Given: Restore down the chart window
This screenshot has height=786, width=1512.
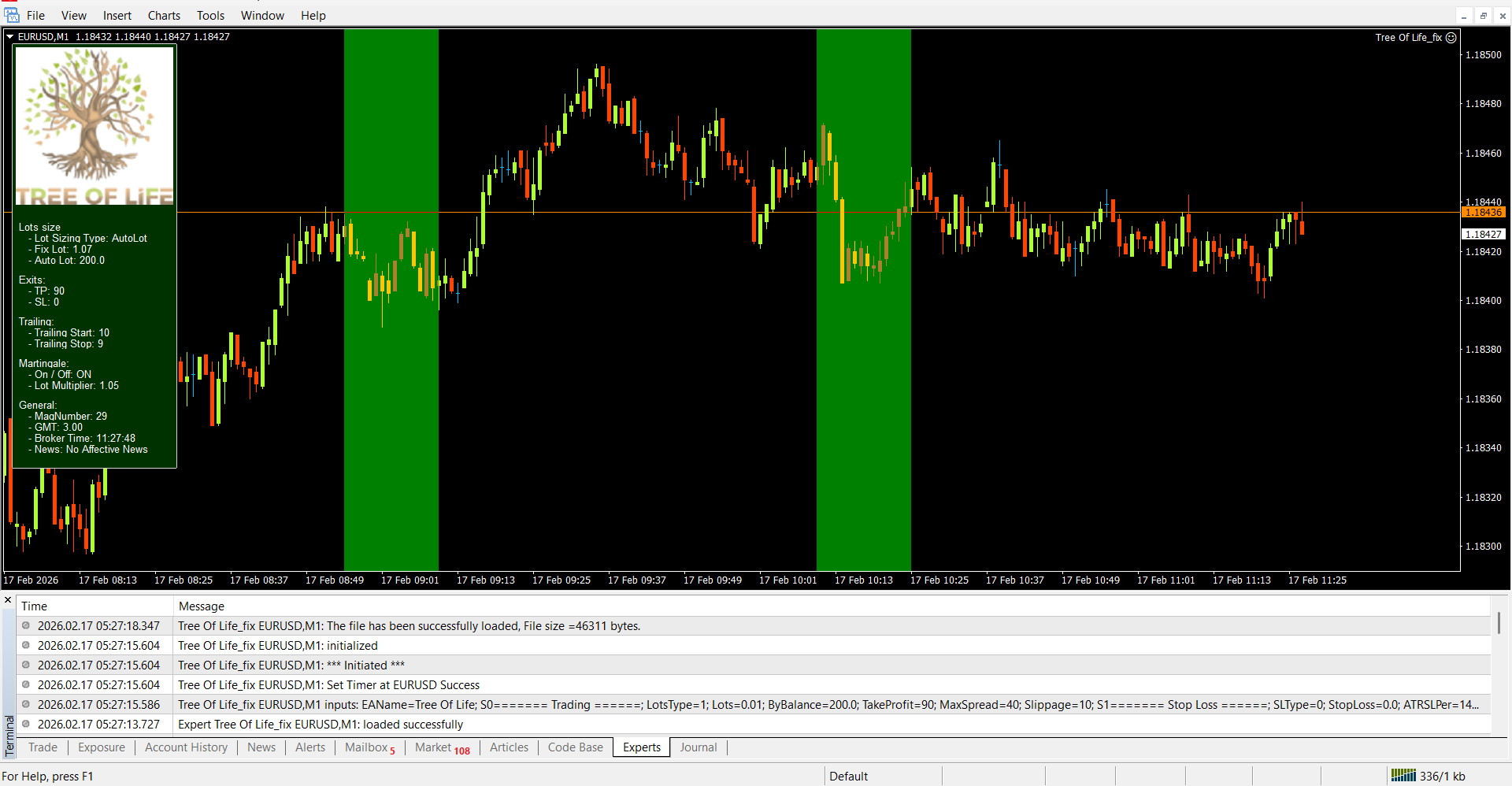Looking at the screenshot, I should [x=1483, y=16].
